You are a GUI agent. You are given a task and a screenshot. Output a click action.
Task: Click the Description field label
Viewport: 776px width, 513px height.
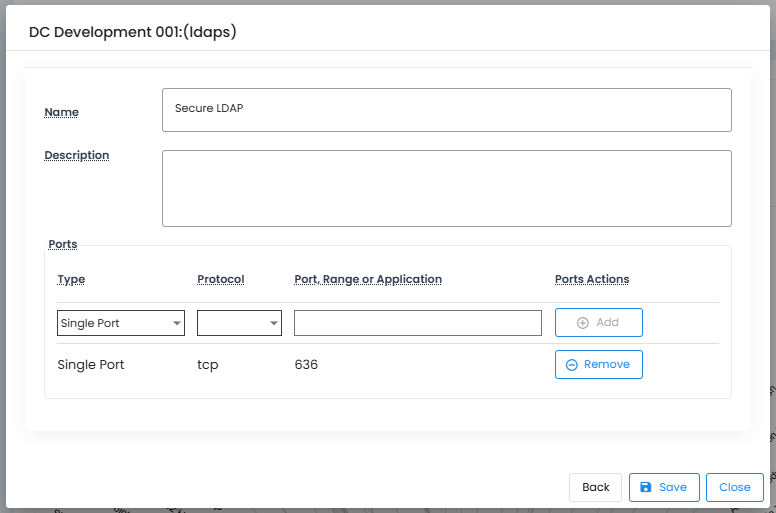pyautogui.click(x=77, y=155)
